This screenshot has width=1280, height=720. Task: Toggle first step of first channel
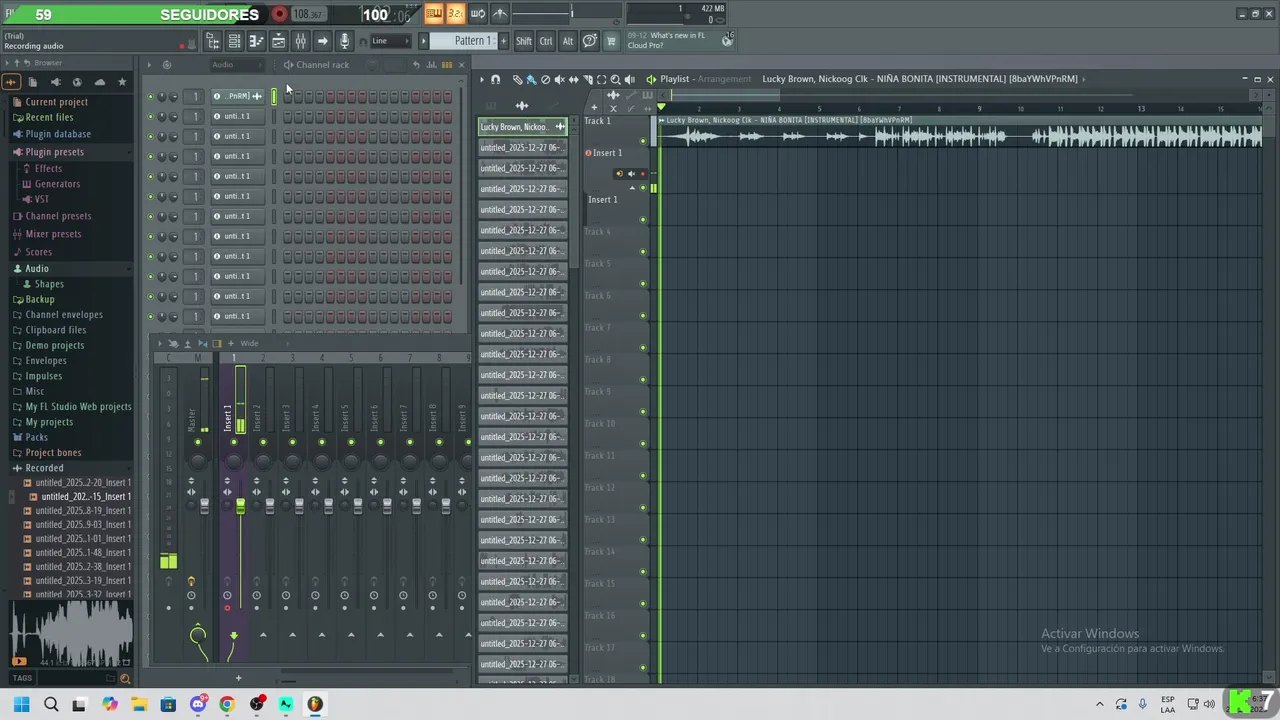[287, 96]
